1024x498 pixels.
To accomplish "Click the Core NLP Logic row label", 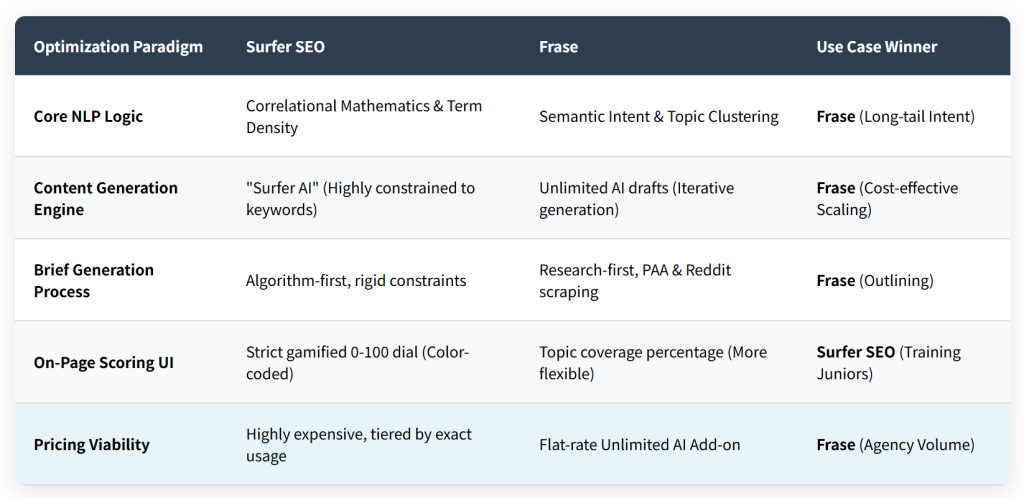I will pos(88,117).
